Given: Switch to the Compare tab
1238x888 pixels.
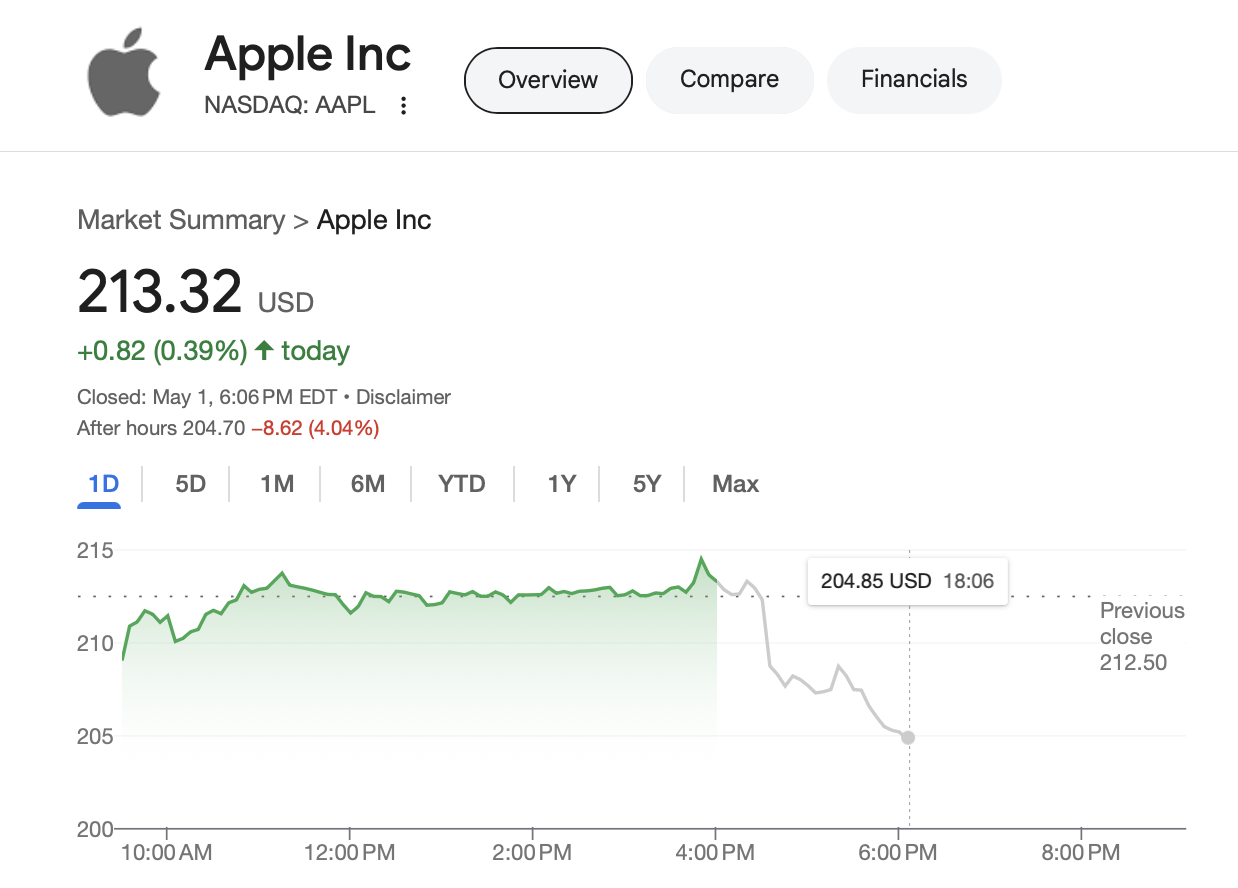Looking at the screenshot, I should (x=730, y=79).
